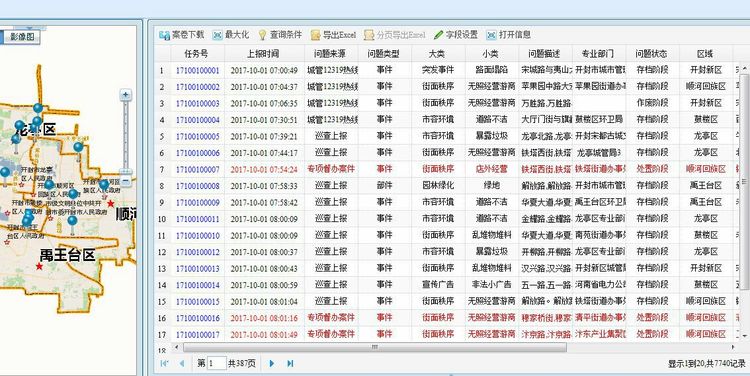Click red star marker in 禹王台区
The image size is (750, 376).
[39, 266]
